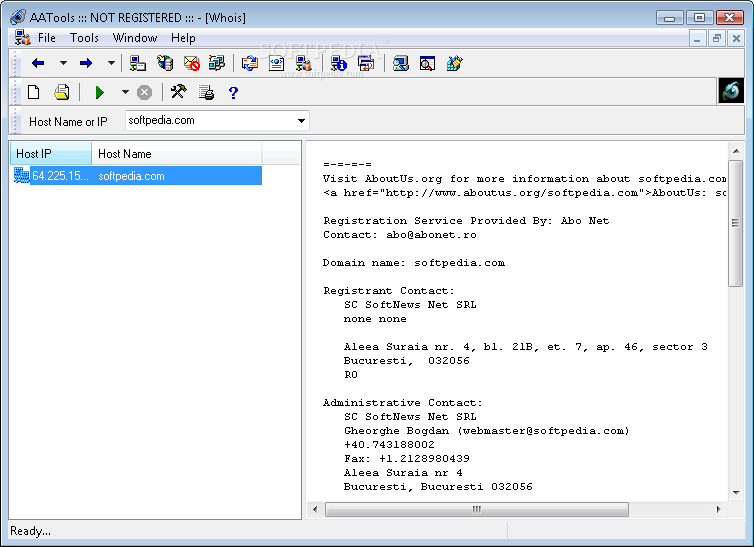Screen dimensions: 754x547
Task: Click the AATools icon in the menu bar
Action: (x=22, y=37)
